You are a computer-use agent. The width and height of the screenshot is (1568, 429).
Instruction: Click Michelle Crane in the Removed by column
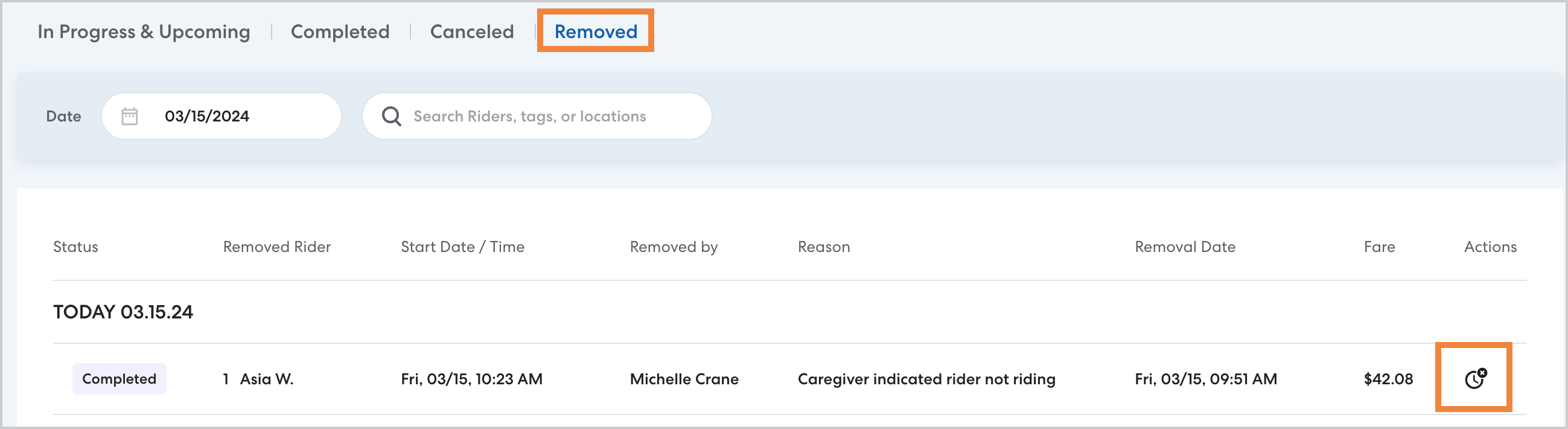point(684,379)
